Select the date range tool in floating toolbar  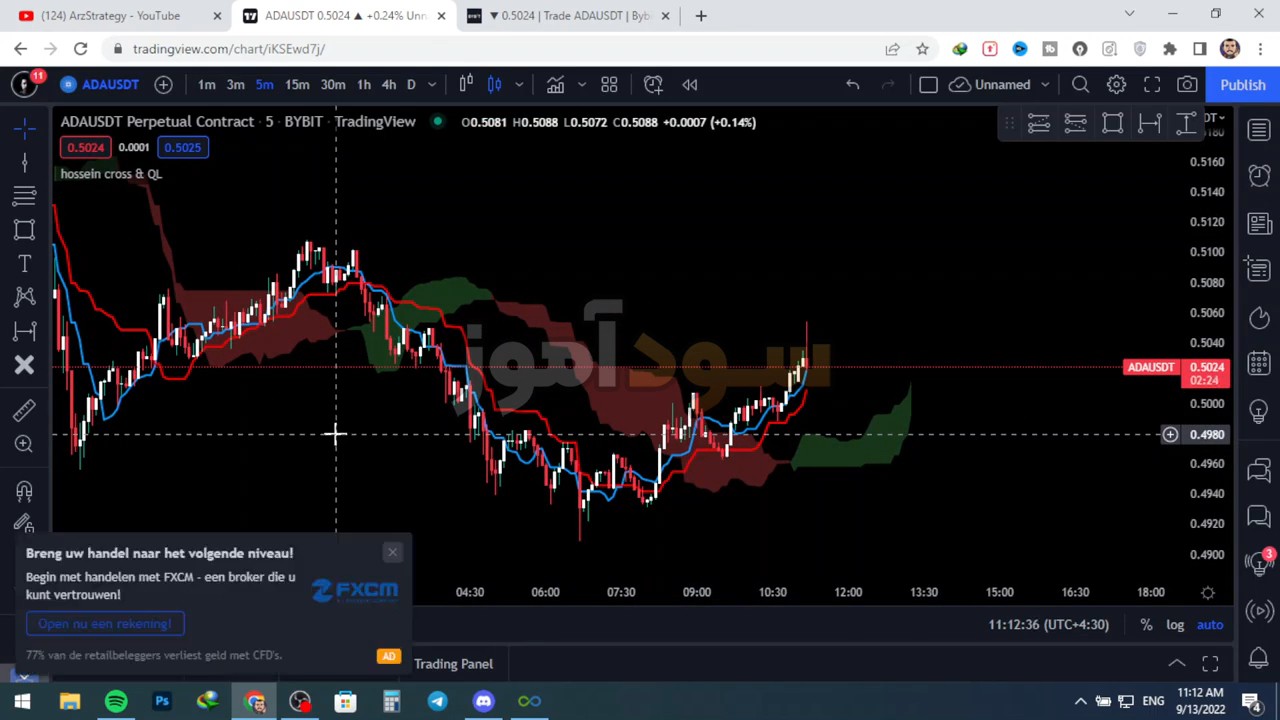click(x=1149, y=123)
